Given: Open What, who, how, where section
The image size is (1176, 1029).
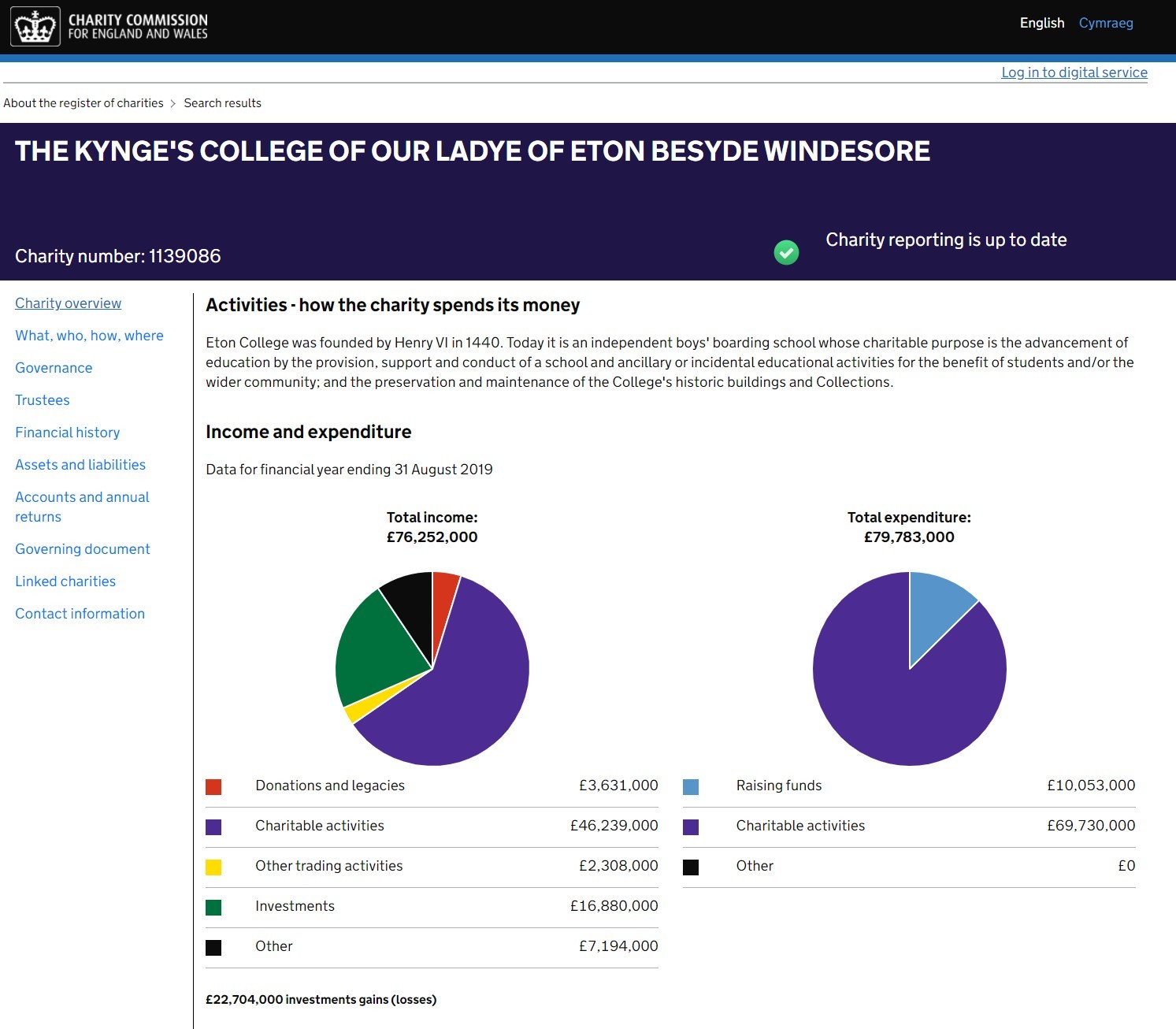Looking at the screenshot, I should click(89, 336).
